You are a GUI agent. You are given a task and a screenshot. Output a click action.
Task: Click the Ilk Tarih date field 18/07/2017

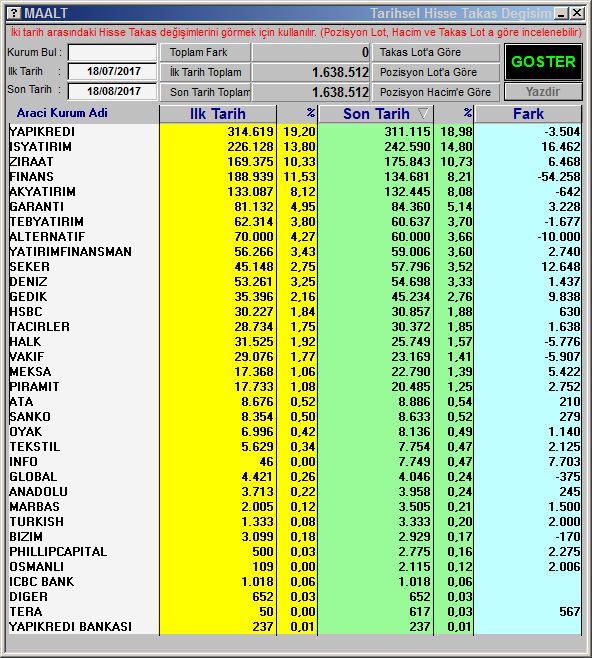pos(112,71)
